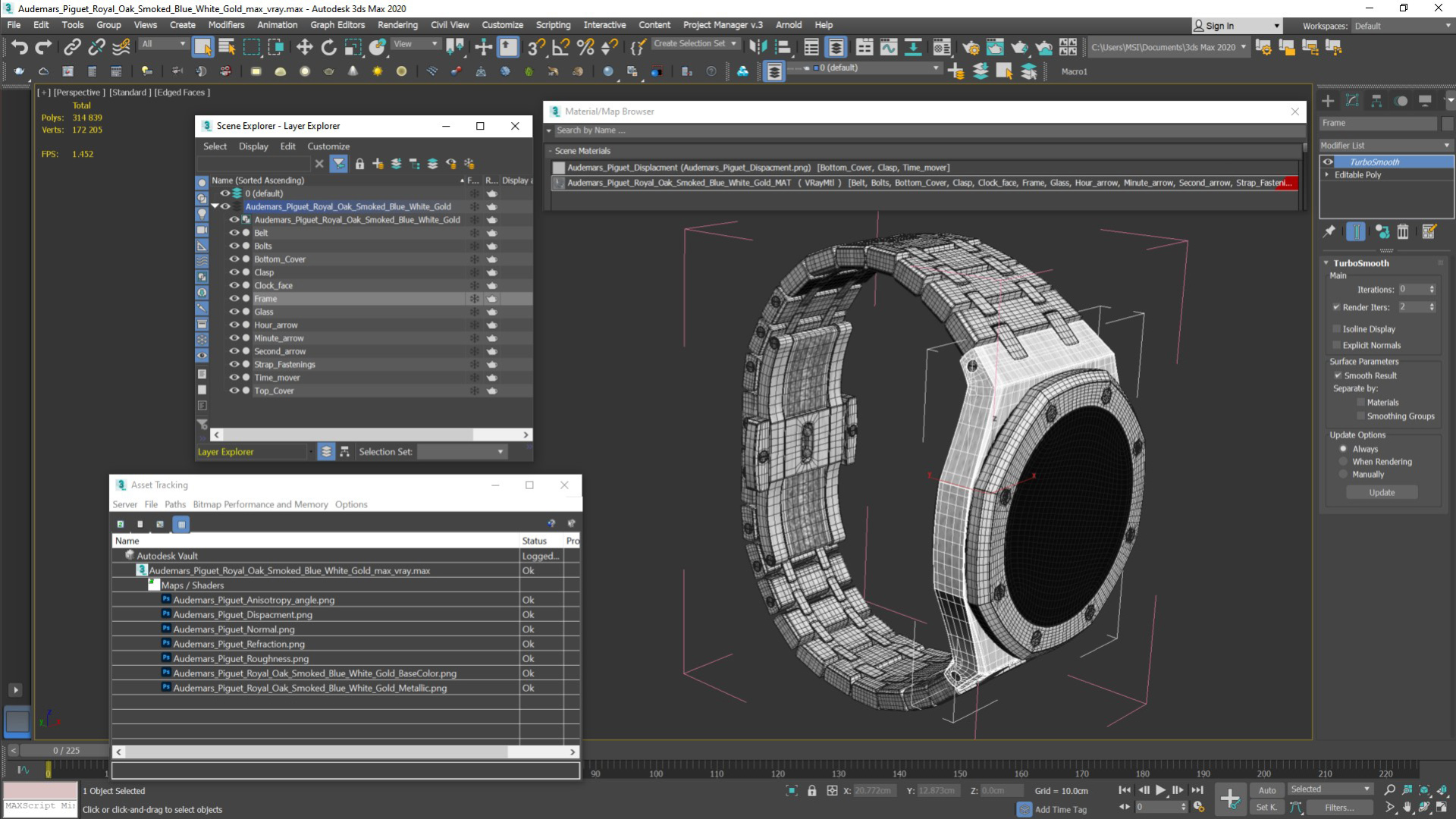Viewport: 1456px width, 819px height.
Task: Open Render Setup icon
Action: 971,47
